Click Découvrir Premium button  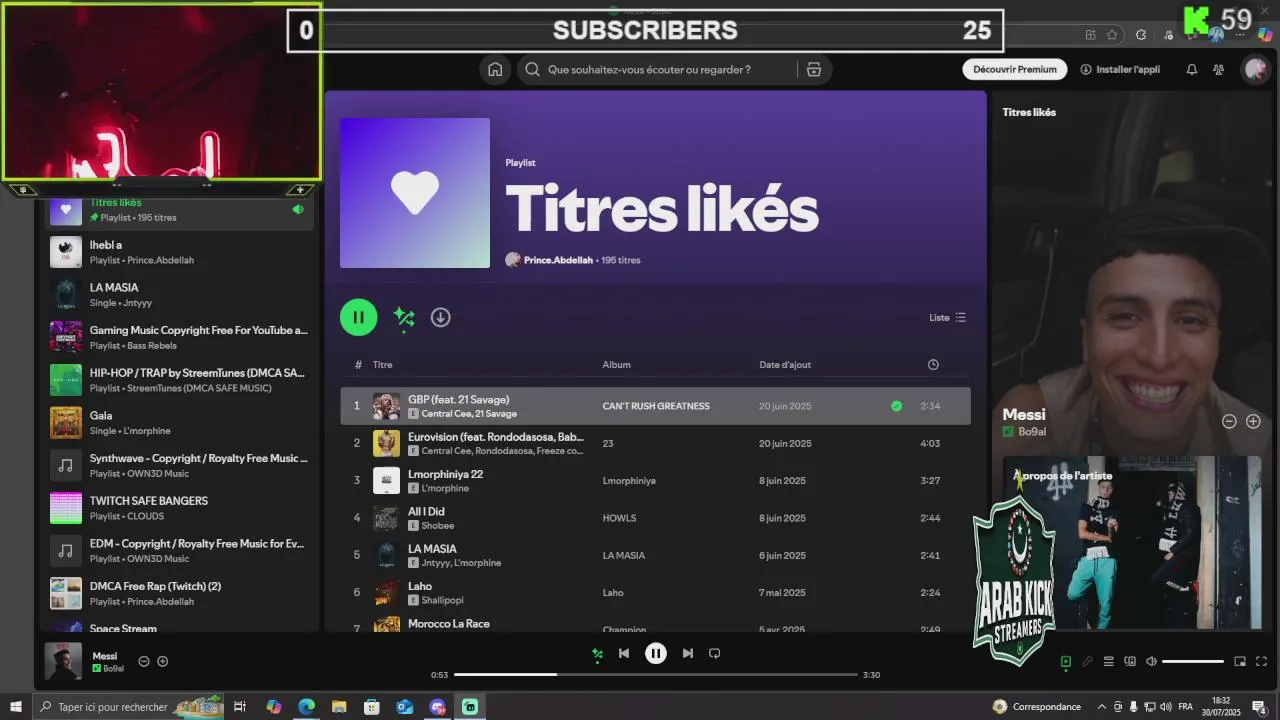[1015, 69]
